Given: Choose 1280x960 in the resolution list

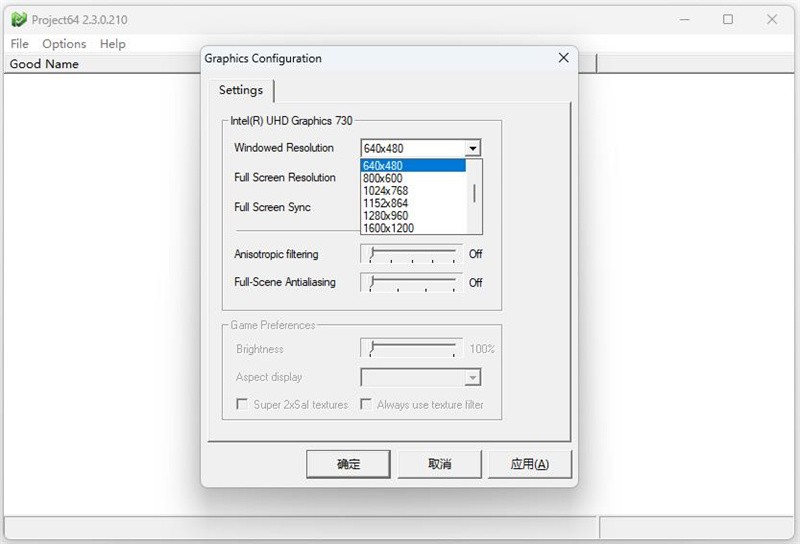Looking at the screenshot, I should click(x=413, y=215).
